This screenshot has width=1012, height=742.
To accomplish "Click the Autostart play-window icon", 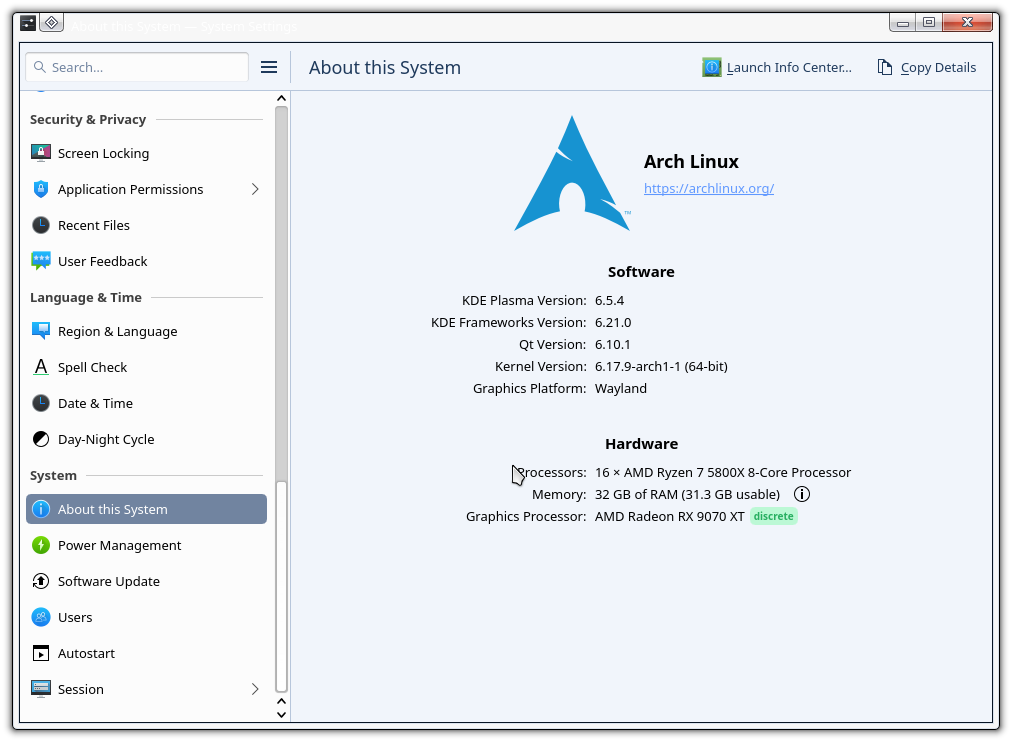I will coord(41,654).
